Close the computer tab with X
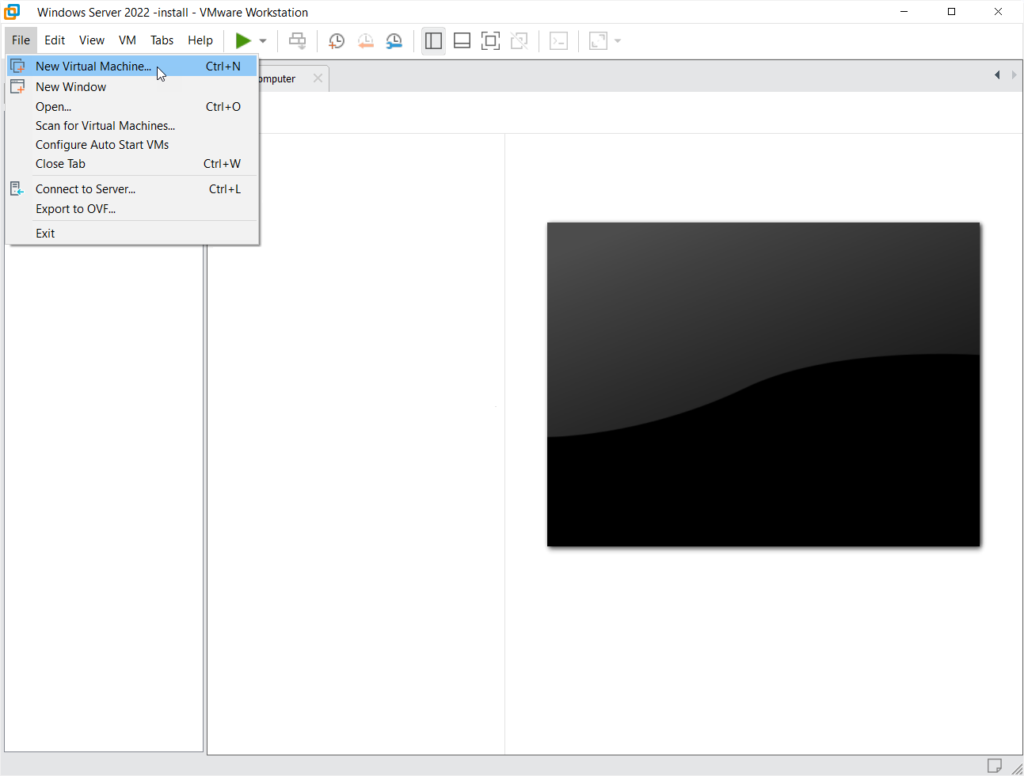Screen dimensions: 1024x776 pos(317,78)
